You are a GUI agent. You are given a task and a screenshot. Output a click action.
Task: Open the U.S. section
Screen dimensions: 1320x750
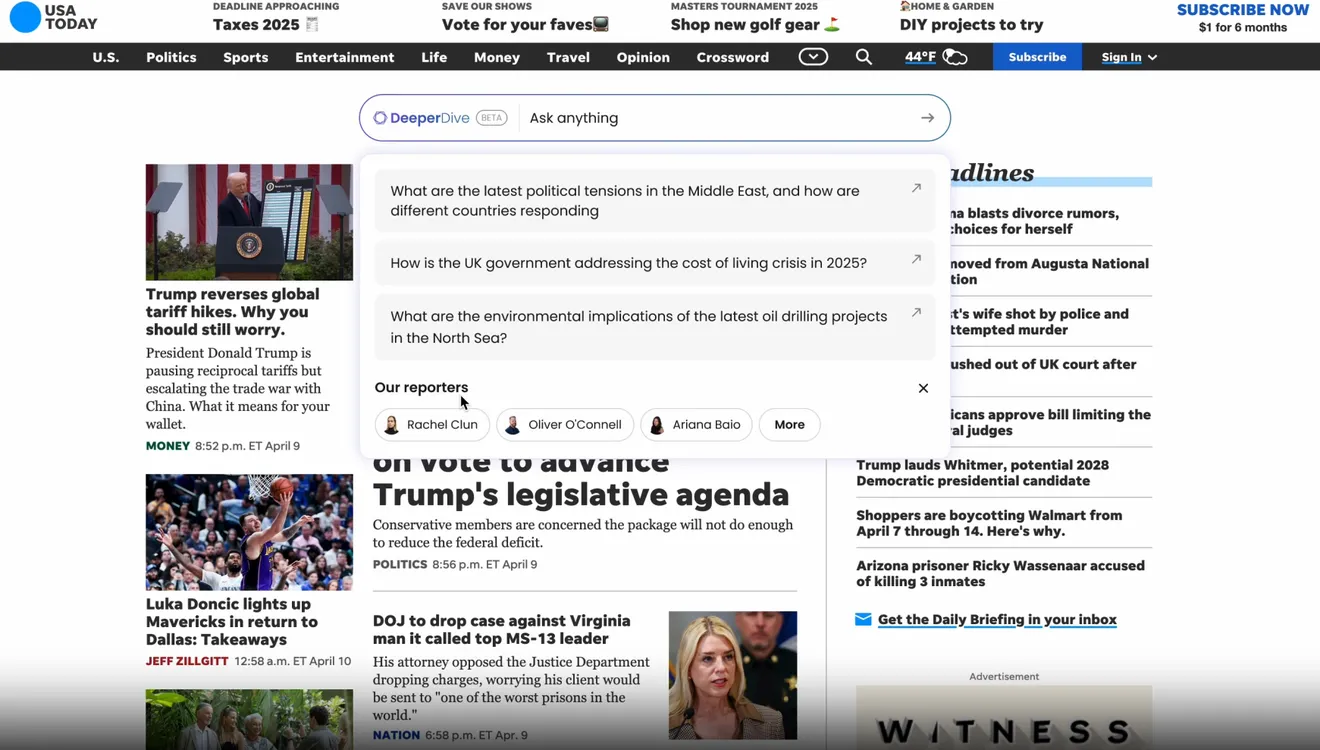tap(106, 57)
